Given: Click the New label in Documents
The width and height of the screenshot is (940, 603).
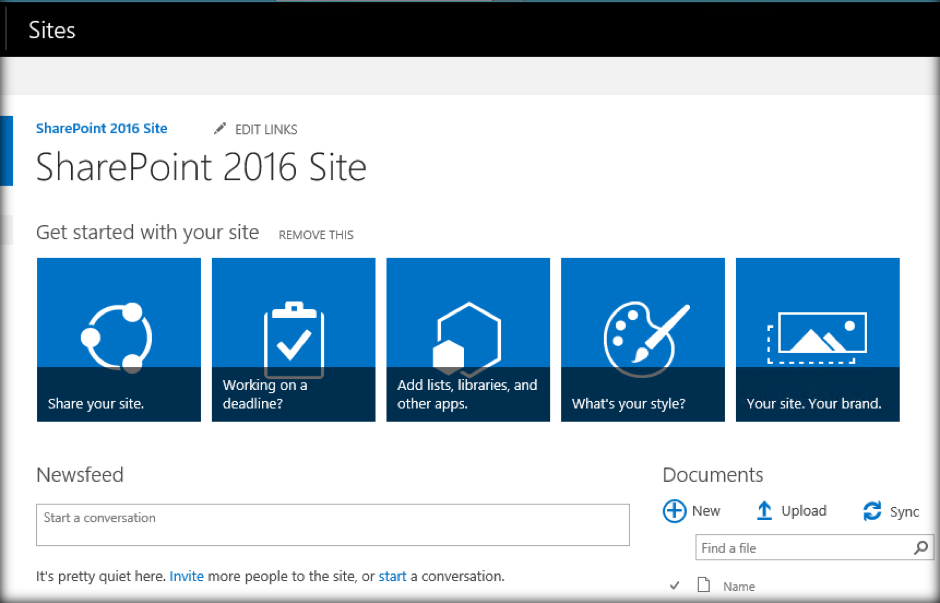Looking at the screenshot, I should pyautogui.click(x=706, y=511).
